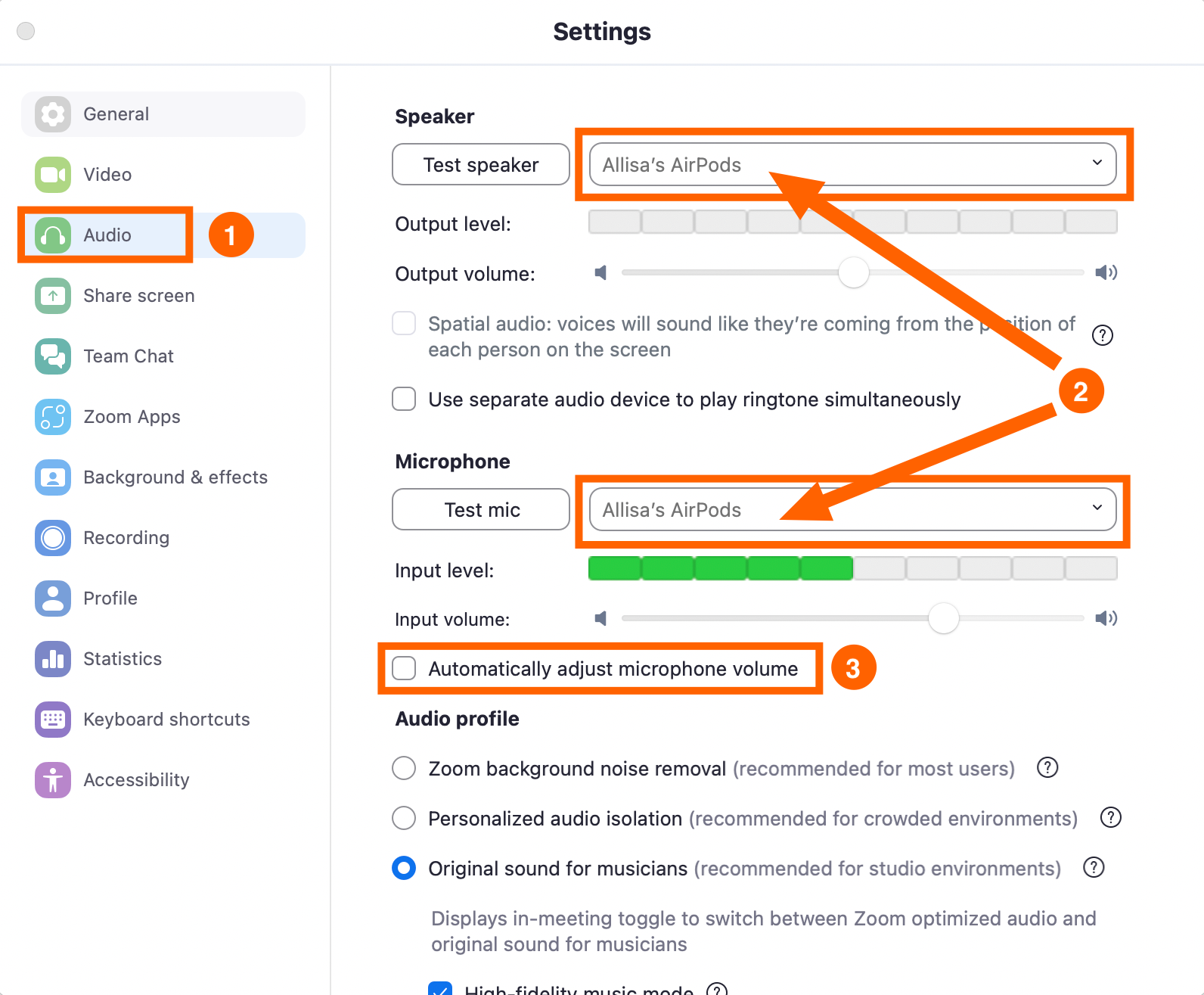Open Team Chat settings
This screenshot has height=995, width=1204.
[163, 356]
